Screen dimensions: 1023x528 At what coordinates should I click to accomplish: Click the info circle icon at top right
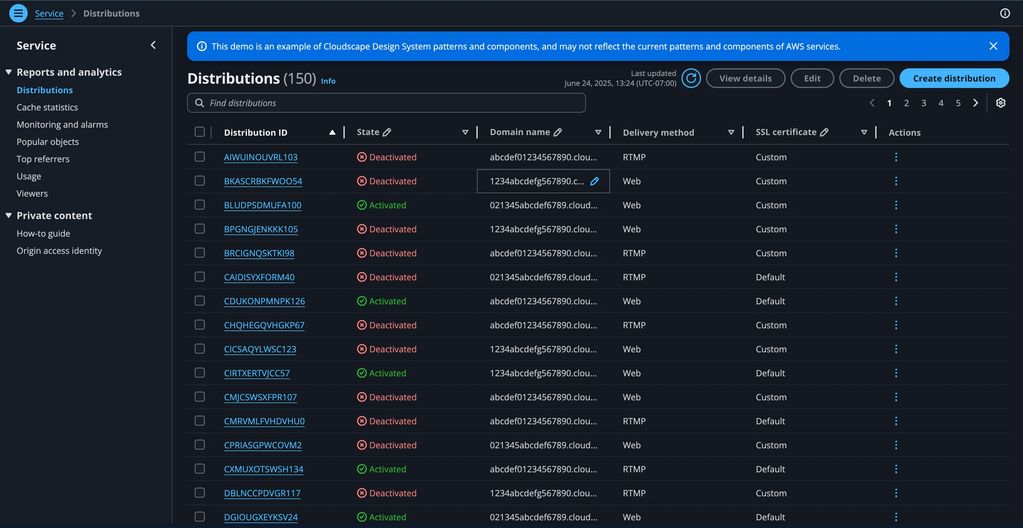(1005, 13)
